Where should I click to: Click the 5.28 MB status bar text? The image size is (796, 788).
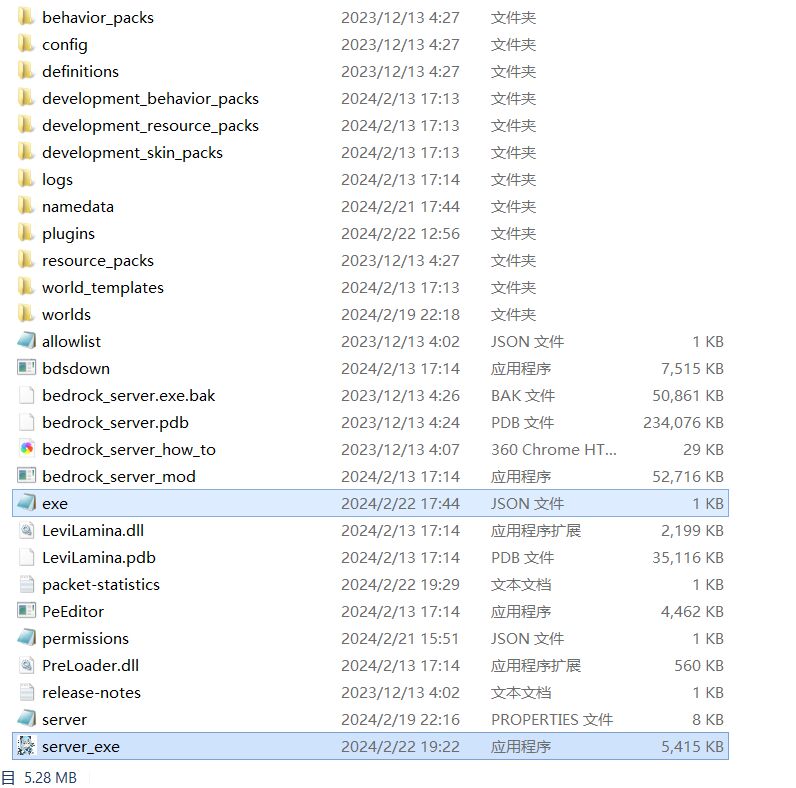point(50,777)
